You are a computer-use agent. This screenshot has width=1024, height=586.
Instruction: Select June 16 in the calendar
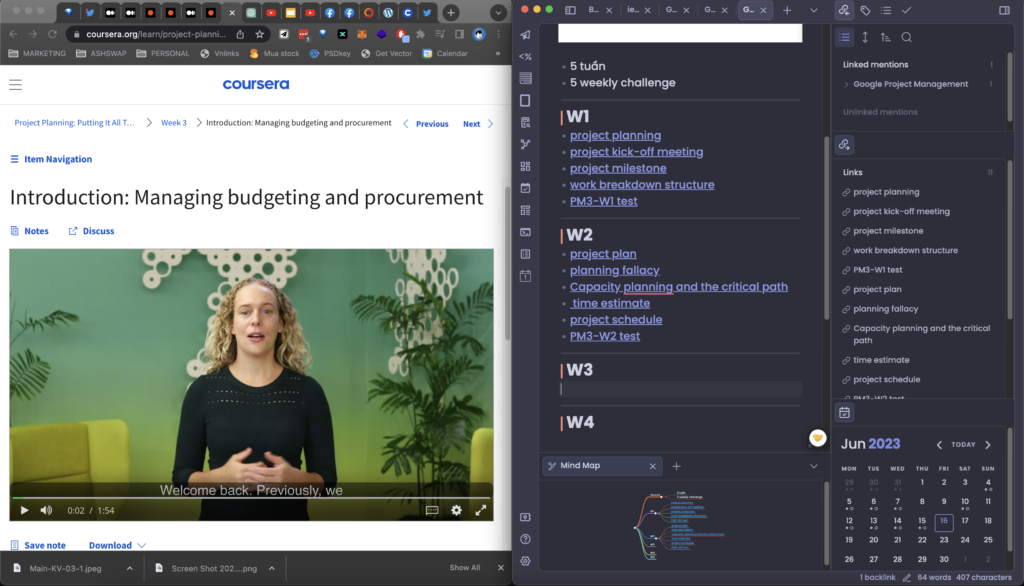(x=943, y=521)
